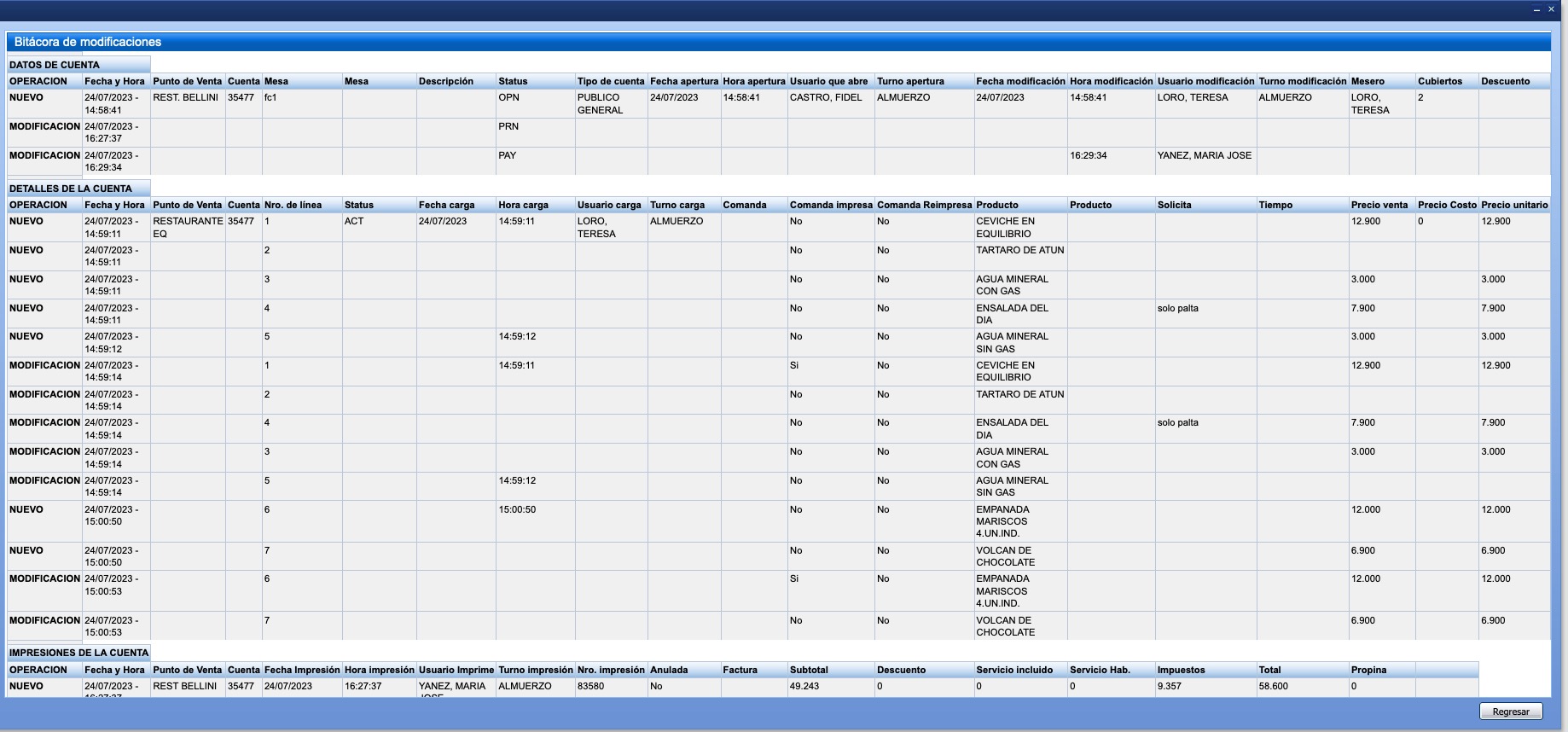Click the 'Fecha modificación' column header
The height and width of the screenshot is (732, 1568).
click(1020, 81)
